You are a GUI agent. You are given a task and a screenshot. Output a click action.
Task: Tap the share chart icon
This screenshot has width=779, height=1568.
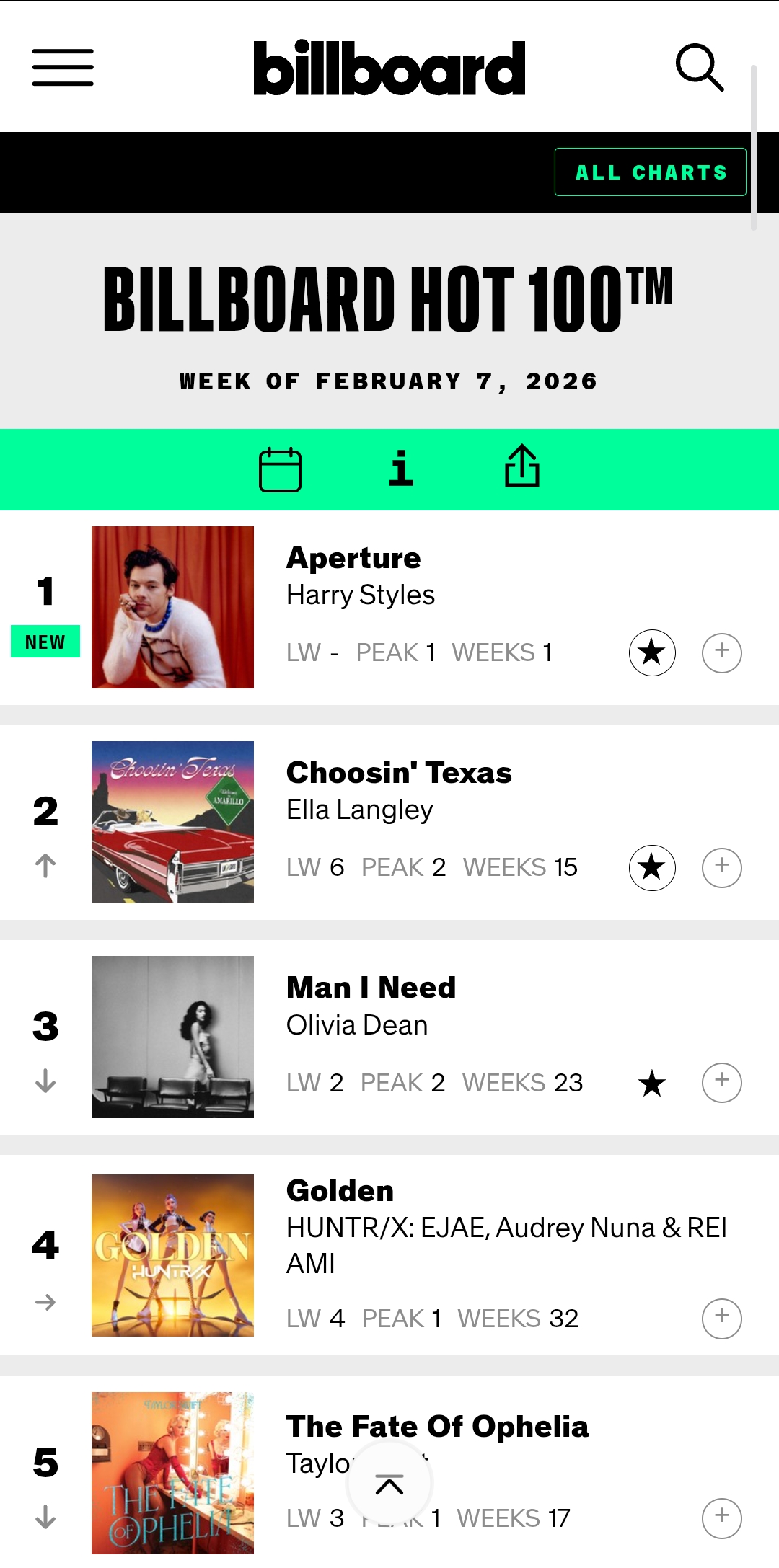521,466
